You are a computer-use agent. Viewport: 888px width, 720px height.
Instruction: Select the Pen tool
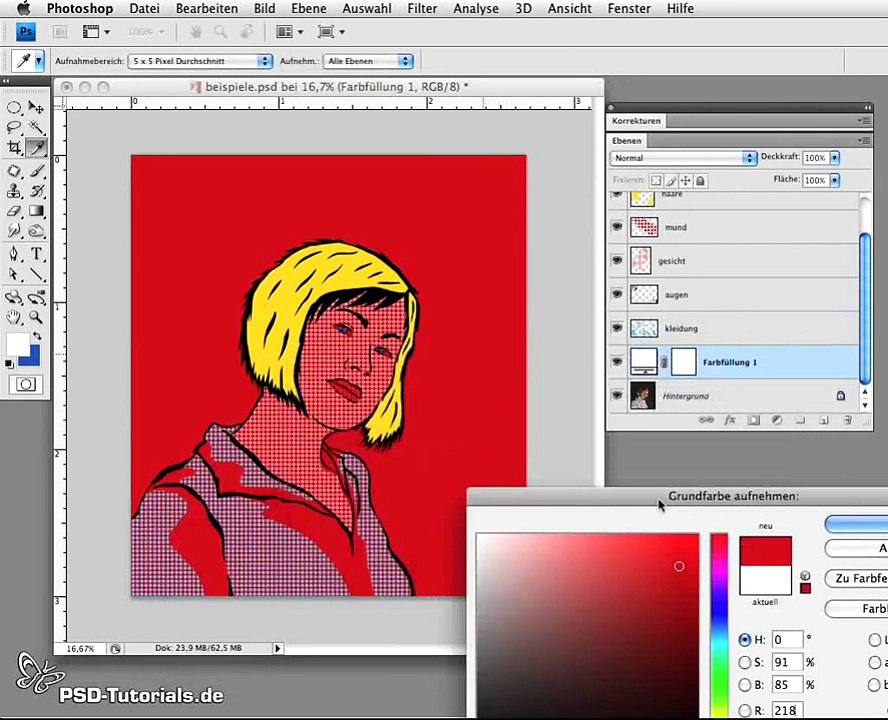[x=14, y=254]
